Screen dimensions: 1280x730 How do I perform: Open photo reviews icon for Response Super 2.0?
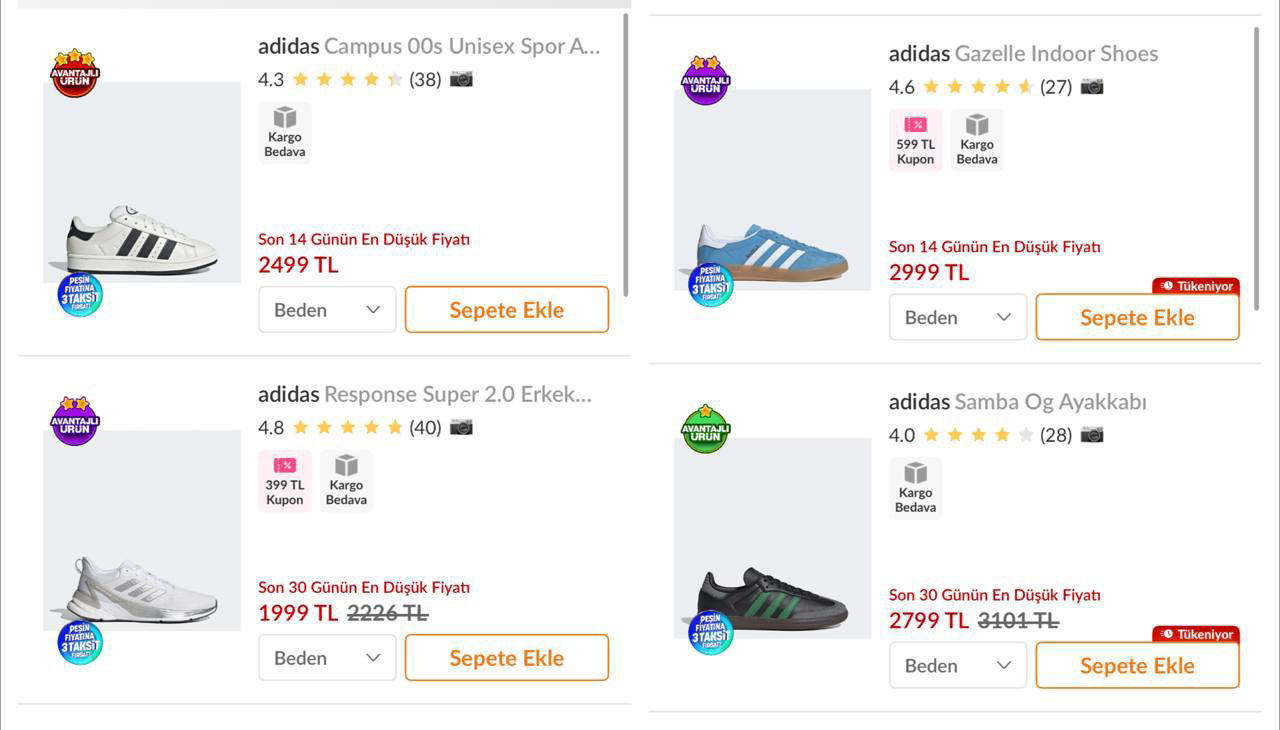(461, 427)
